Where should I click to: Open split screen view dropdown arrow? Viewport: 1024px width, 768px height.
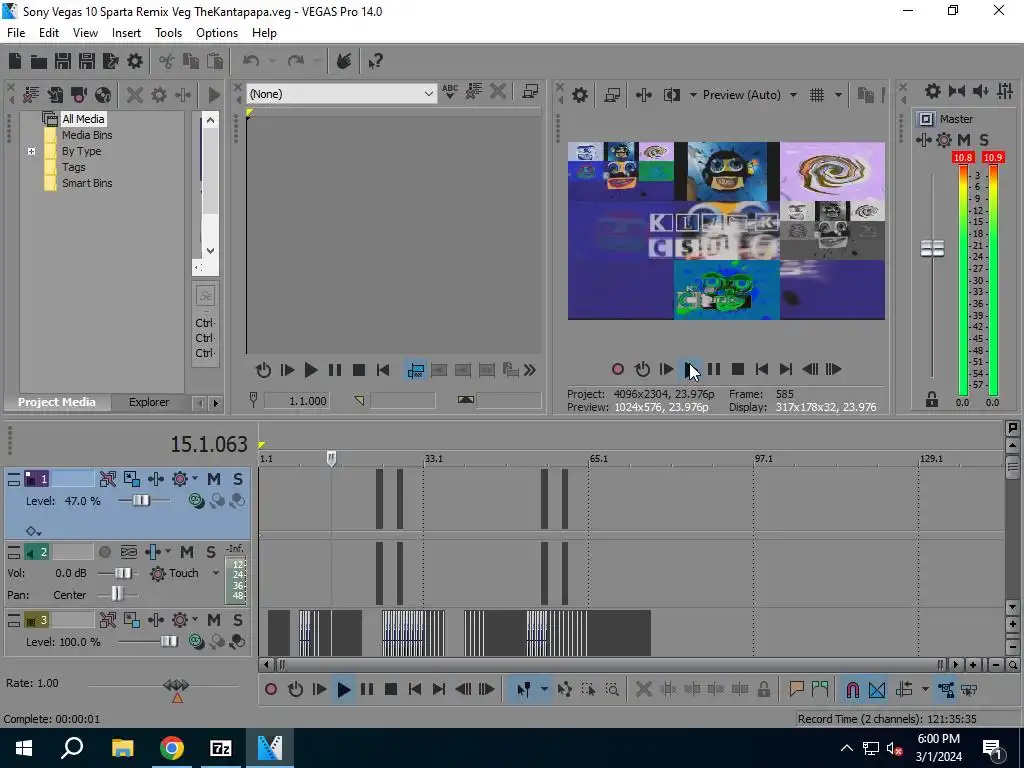tap(693, 95)
